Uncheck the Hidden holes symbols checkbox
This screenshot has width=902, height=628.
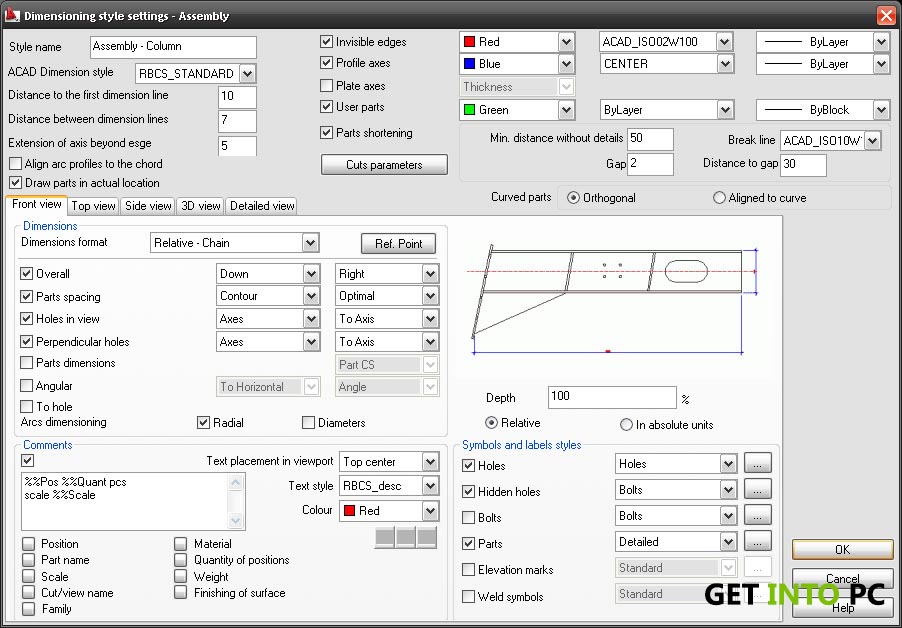pos(468,492)
